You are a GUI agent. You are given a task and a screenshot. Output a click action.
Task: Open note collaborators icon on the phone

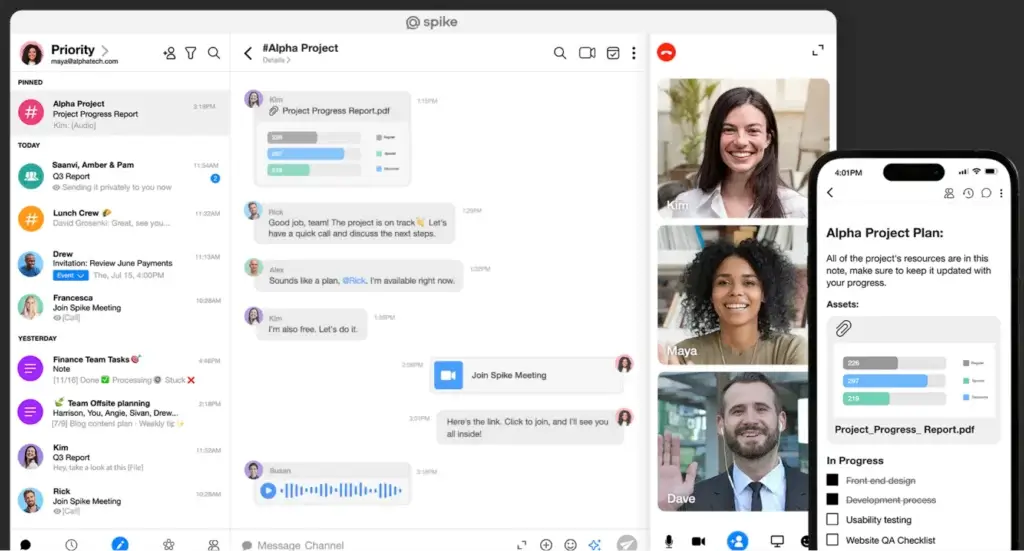point(949,193)
